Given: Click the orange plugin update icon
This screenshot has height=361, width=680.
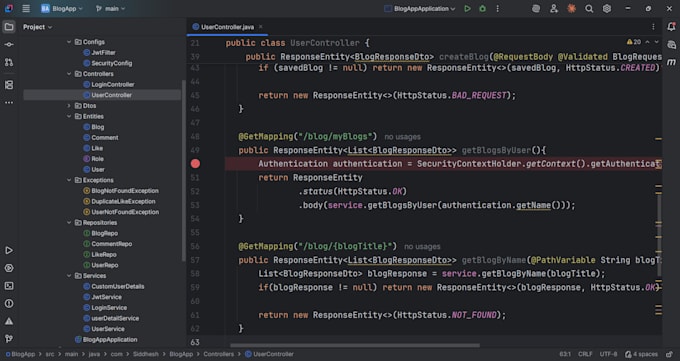Looking at the screenshot, I should pos(572,9).
